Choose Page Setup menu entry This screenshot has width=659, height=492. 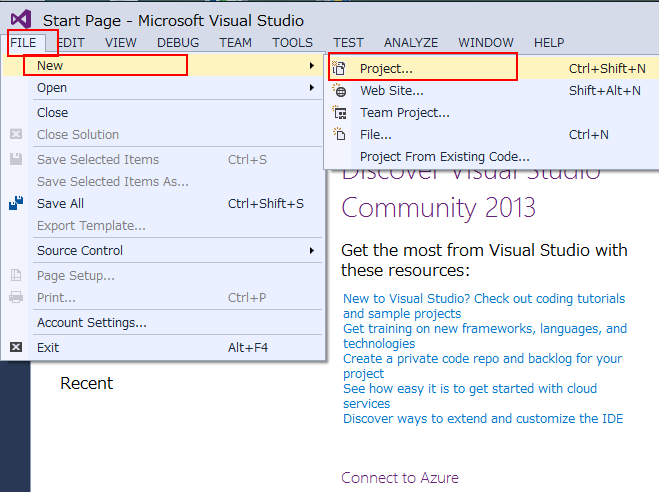[x=163, y=276]
